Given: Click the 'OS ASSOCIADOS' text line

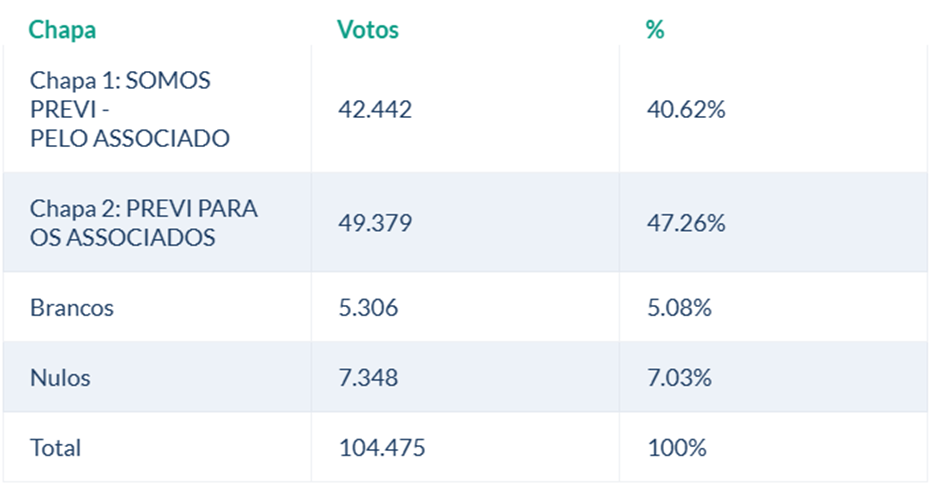Looking at the screenshot, I should (x=123, y=238).
